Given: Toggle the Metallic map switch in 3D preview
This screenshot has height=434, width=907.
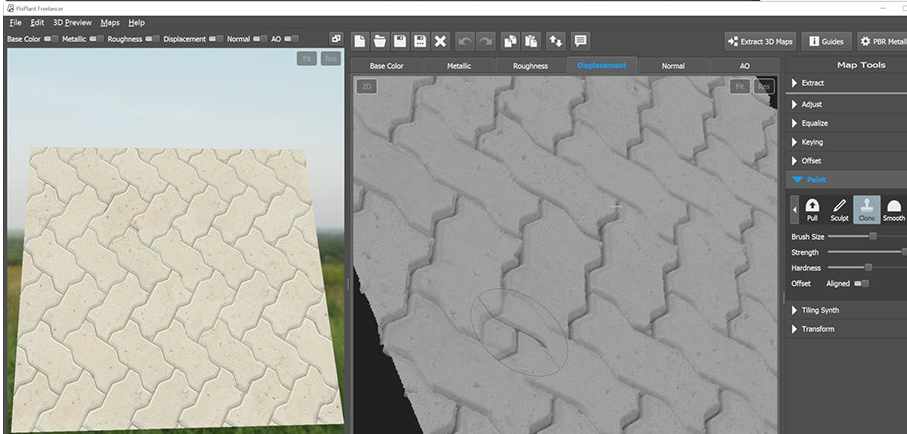Looking at the screenshot, I should coord(96,39).
